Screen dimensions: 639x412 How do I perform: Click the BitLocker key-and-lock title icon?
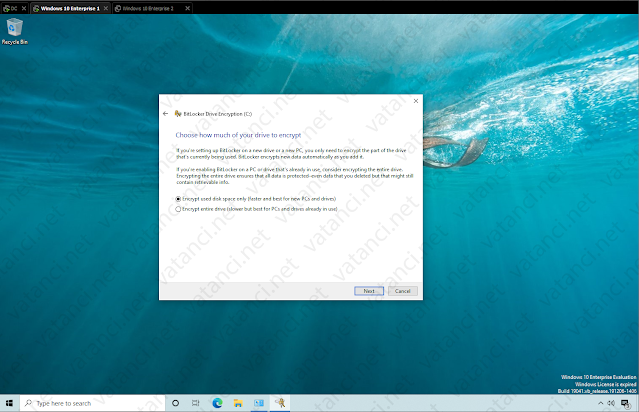tap(178, 114)
